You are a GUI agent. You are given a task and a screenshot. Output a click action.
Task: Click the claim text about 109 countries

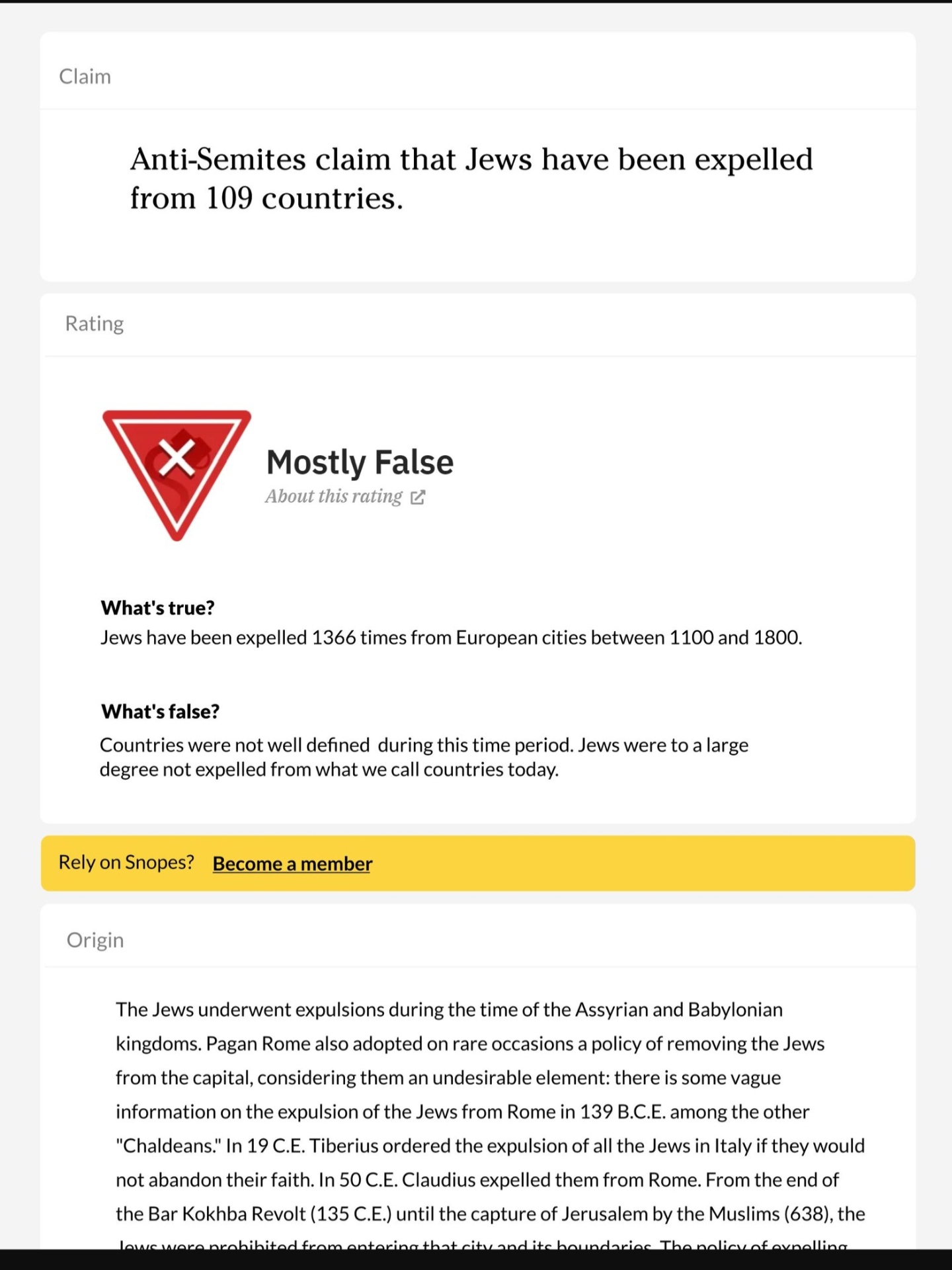pyautogui.click(x=471, y=179)
